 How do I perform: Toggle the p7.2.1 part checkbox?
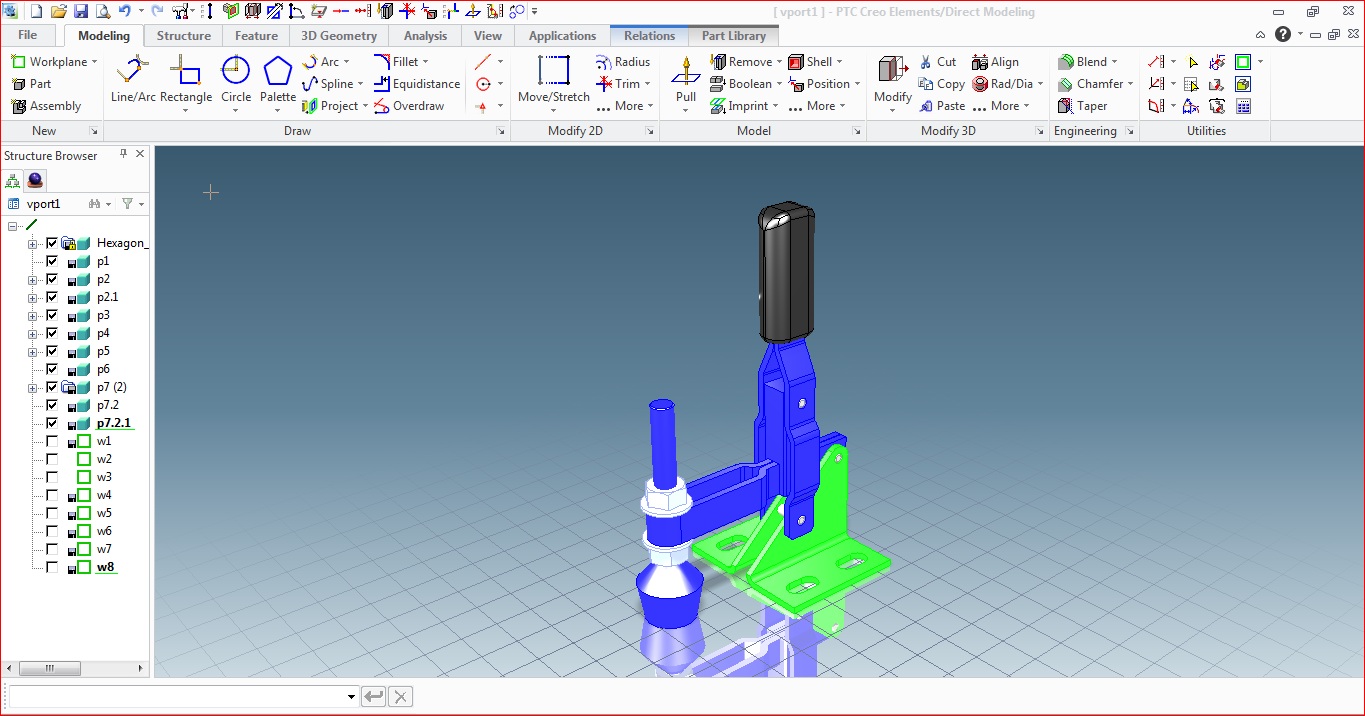point(52,423)
